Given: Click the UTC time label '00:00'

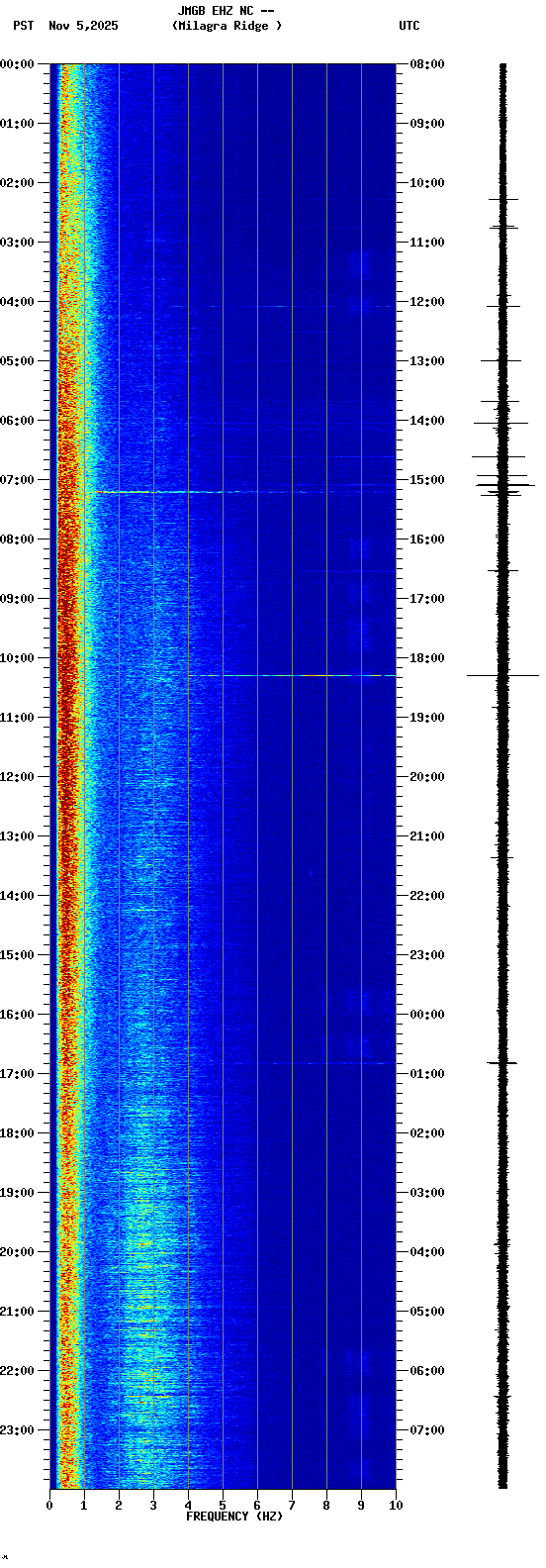Looking at the screenshot, I should coord(427,1015).
